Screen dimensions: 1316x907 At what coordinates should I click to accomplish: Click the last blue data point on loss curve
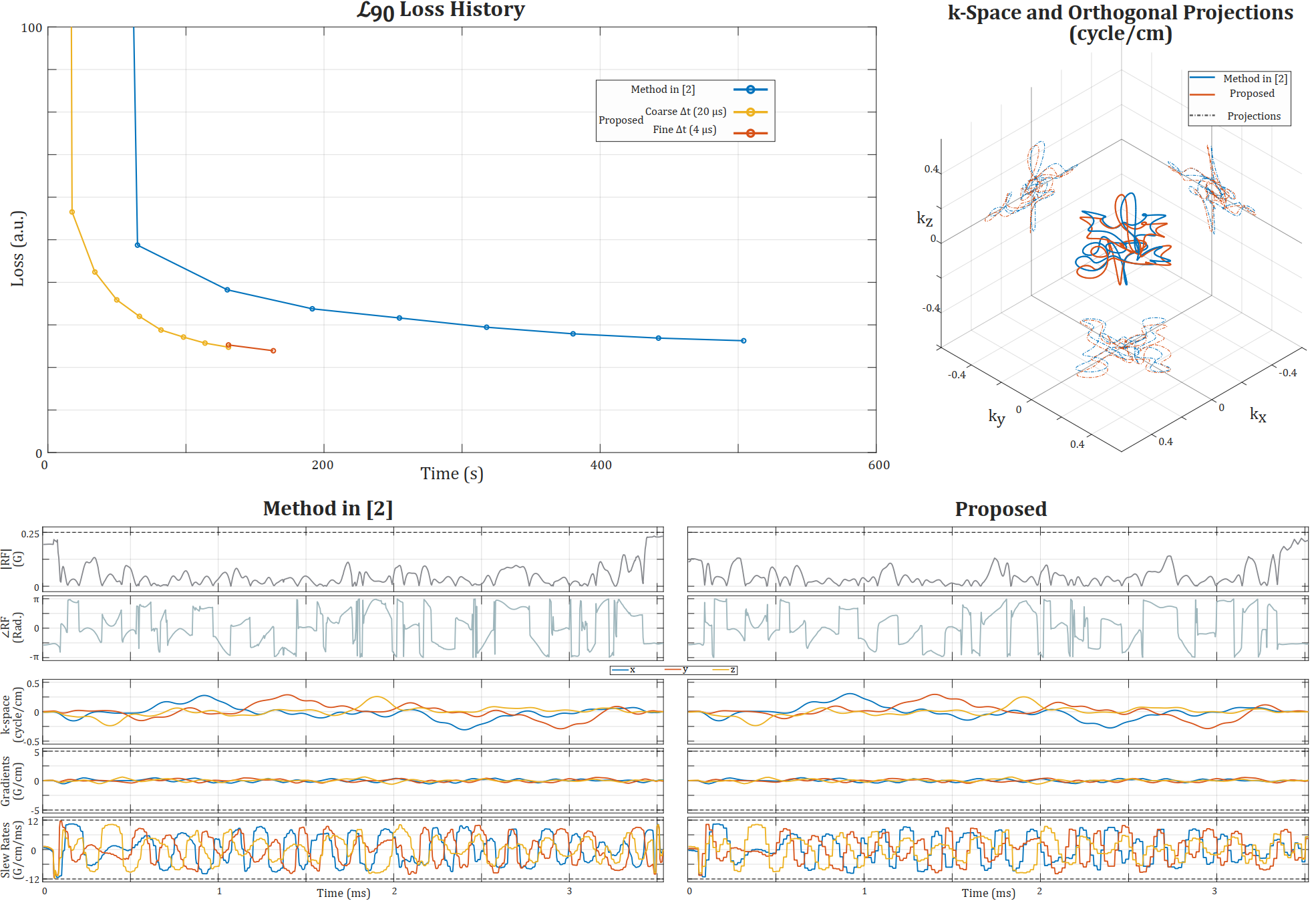[x=744, y=341]
